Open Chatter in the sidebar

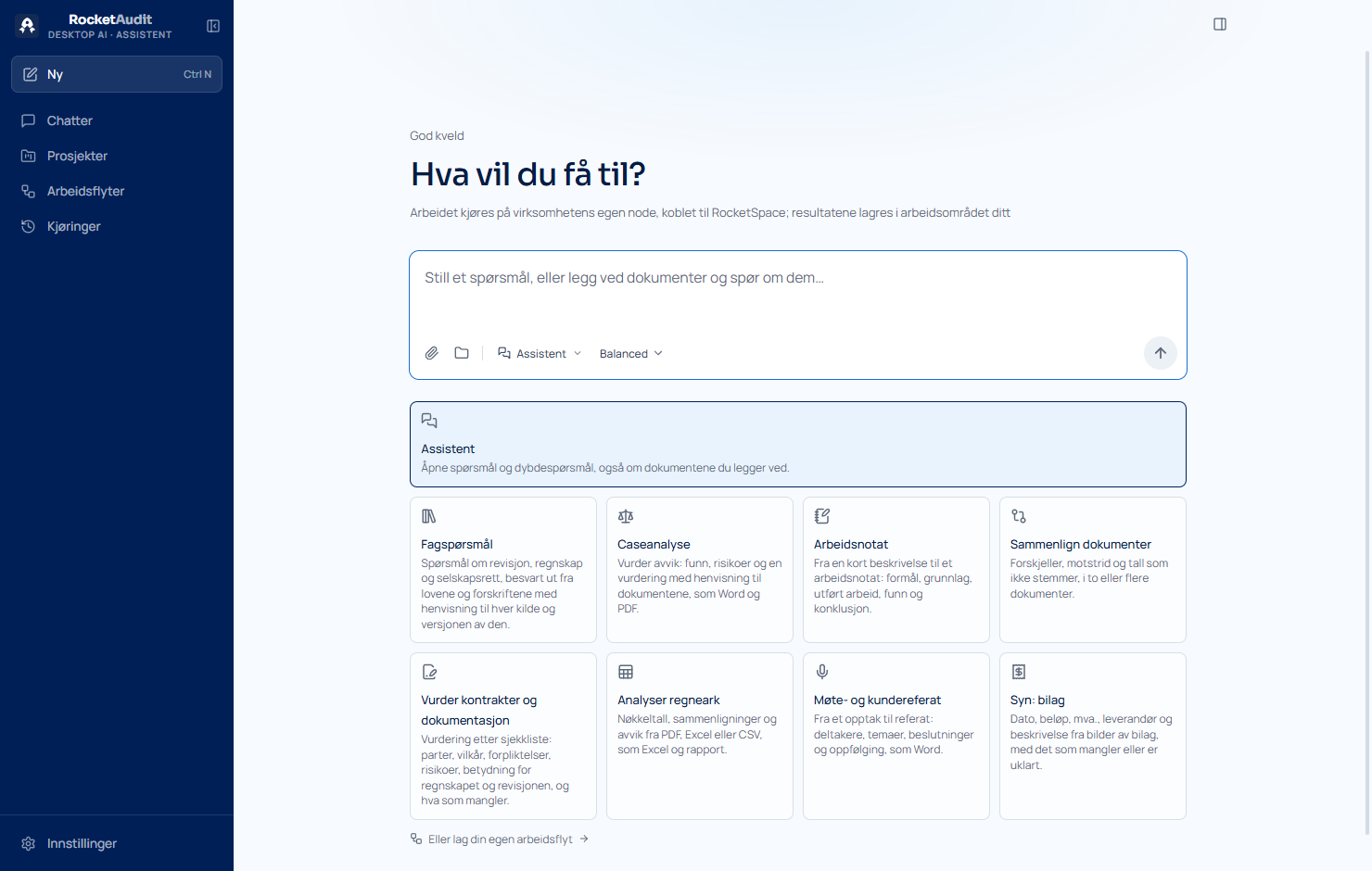click(x=117, y=120)
